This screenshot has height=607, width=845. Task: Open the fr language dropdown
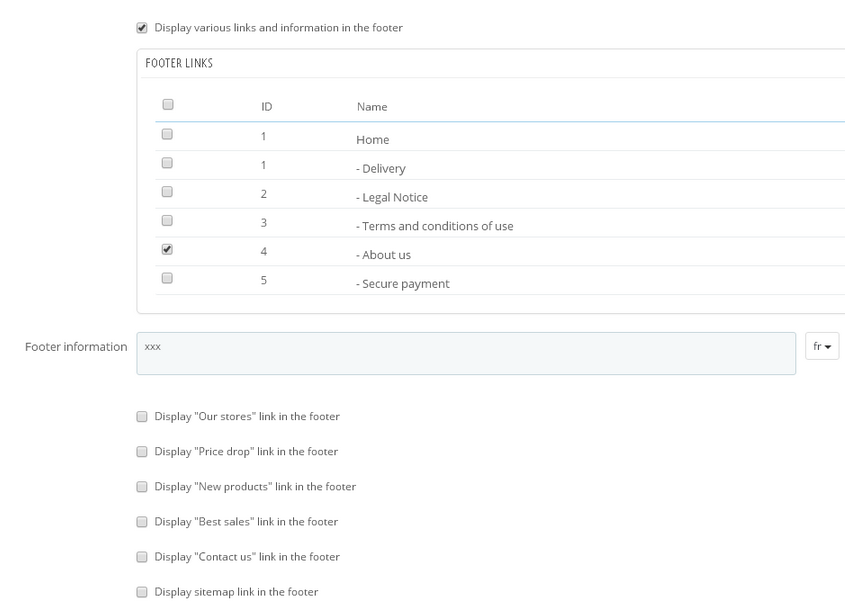(822, 346)
